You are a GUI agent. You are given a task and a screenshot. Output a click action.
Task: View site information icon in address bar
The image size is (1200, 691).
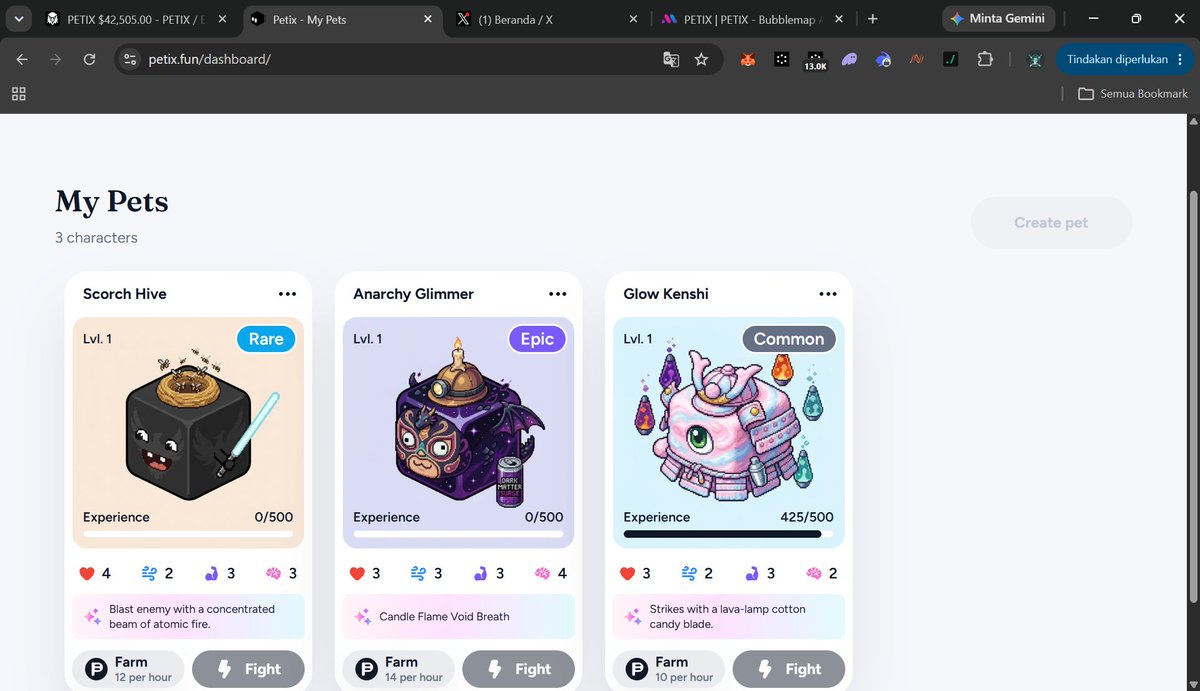click(x=129, y=60)
